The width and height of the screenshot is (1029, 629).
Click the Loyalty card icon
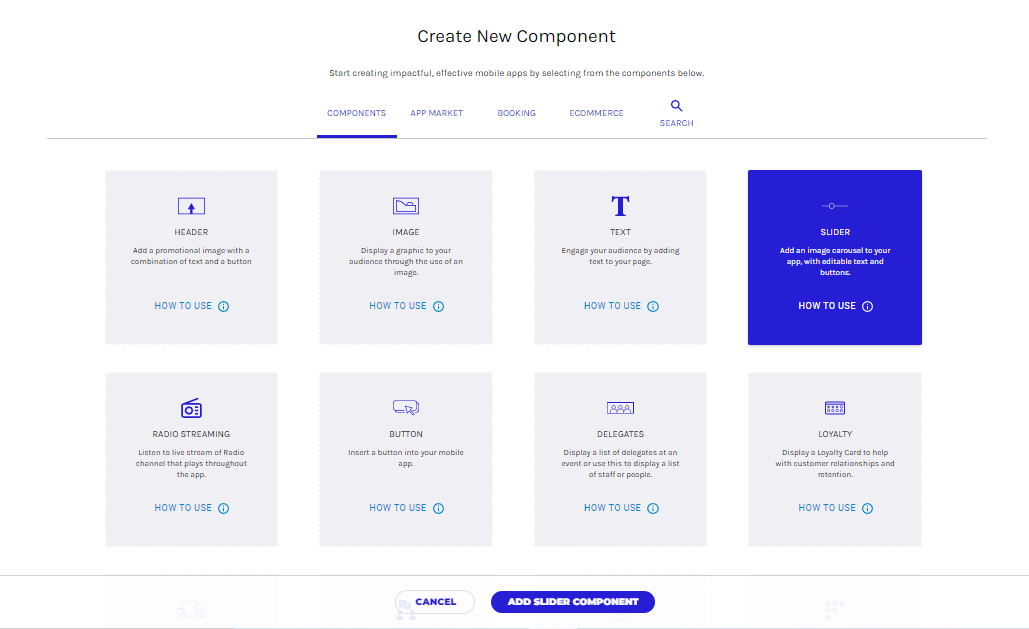coord(834,408)
